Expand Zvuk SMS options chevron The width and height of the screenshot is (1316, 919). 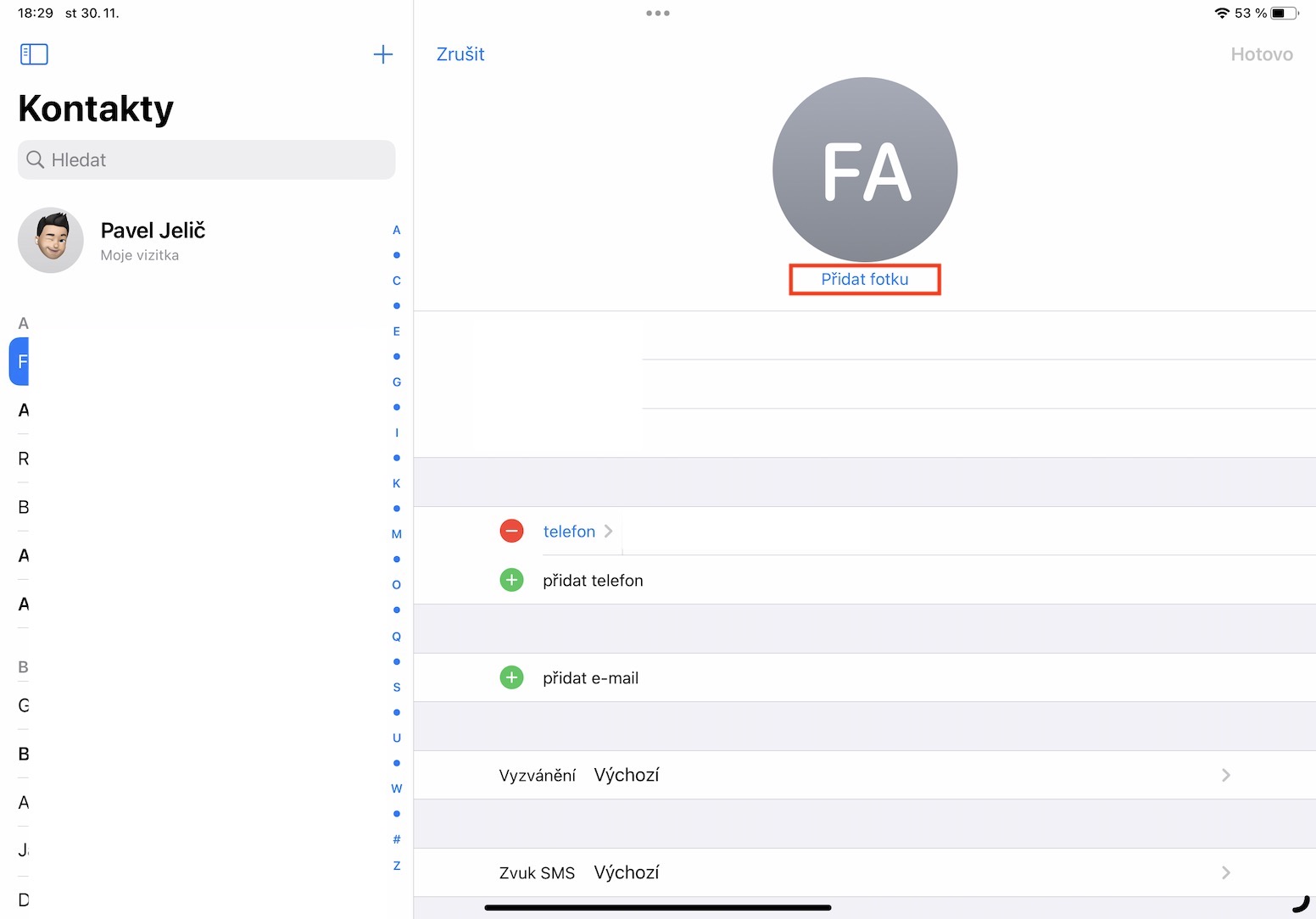pos(1225,872)
